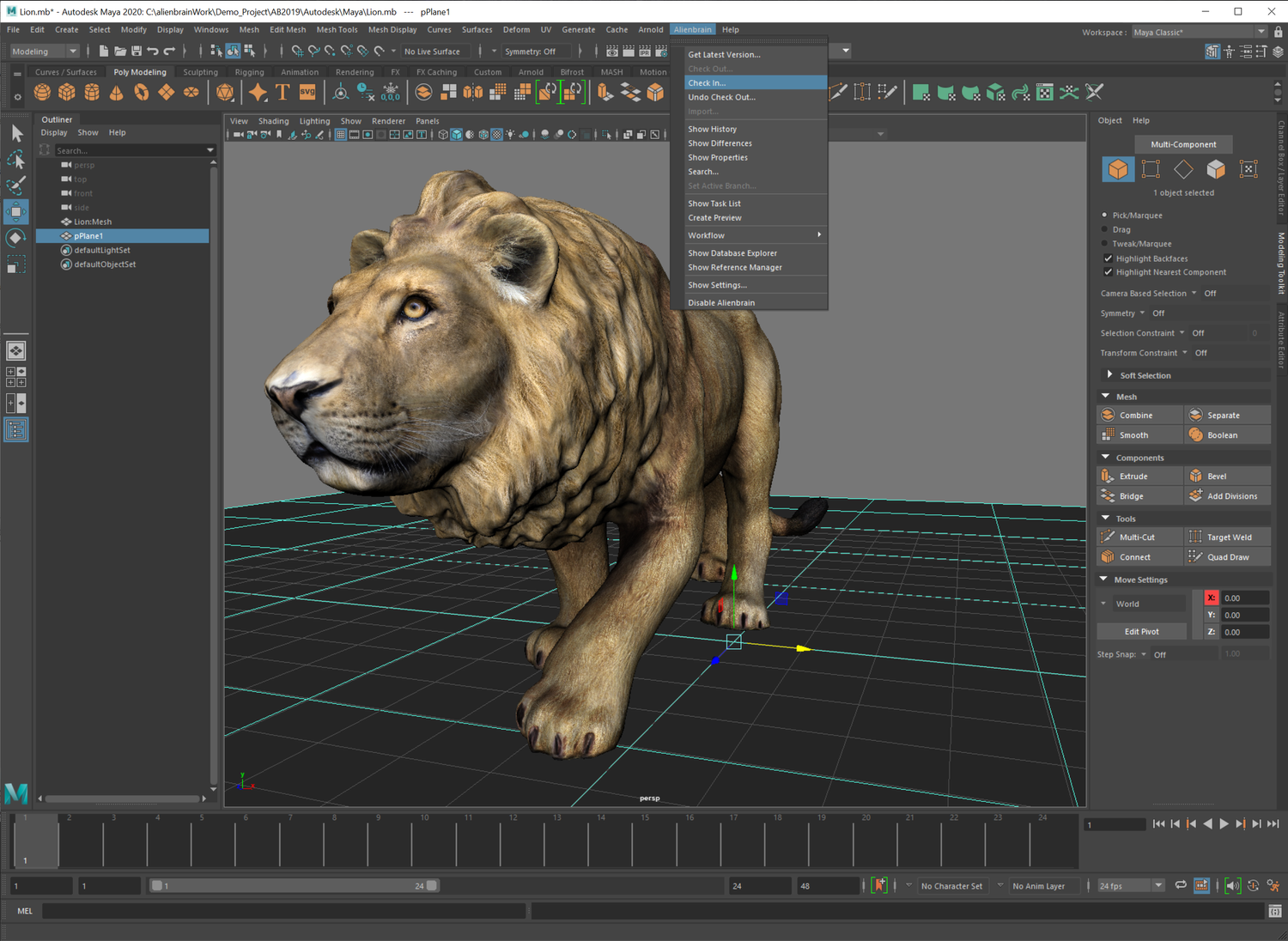Open the IPR render icon on the status line
Image resolution: width=1288 pixels, height=941 pixels.
click(644, 52)
